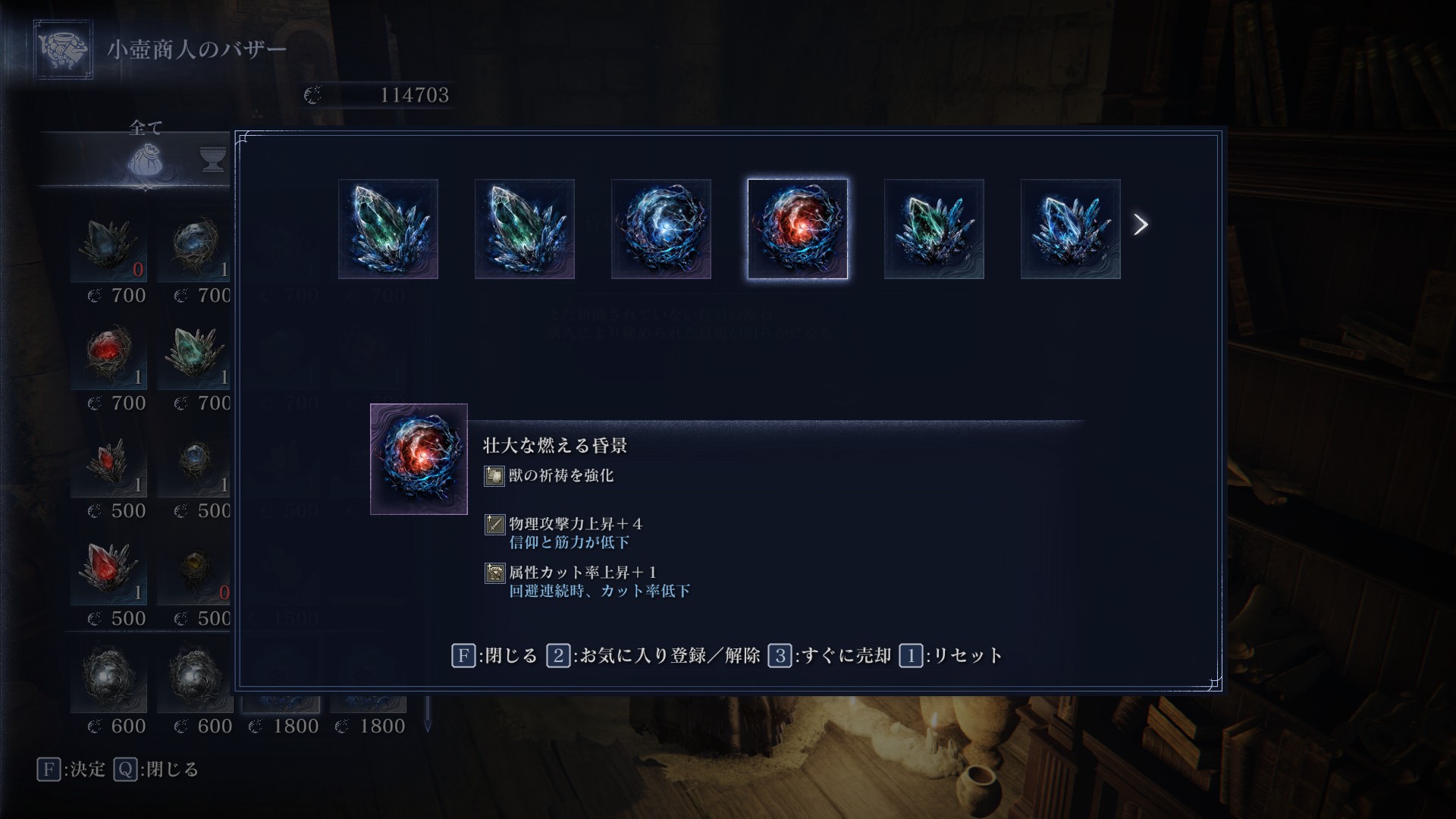
Task: Select the second green crystal relic thumbnail
Action: coord(525,229)
